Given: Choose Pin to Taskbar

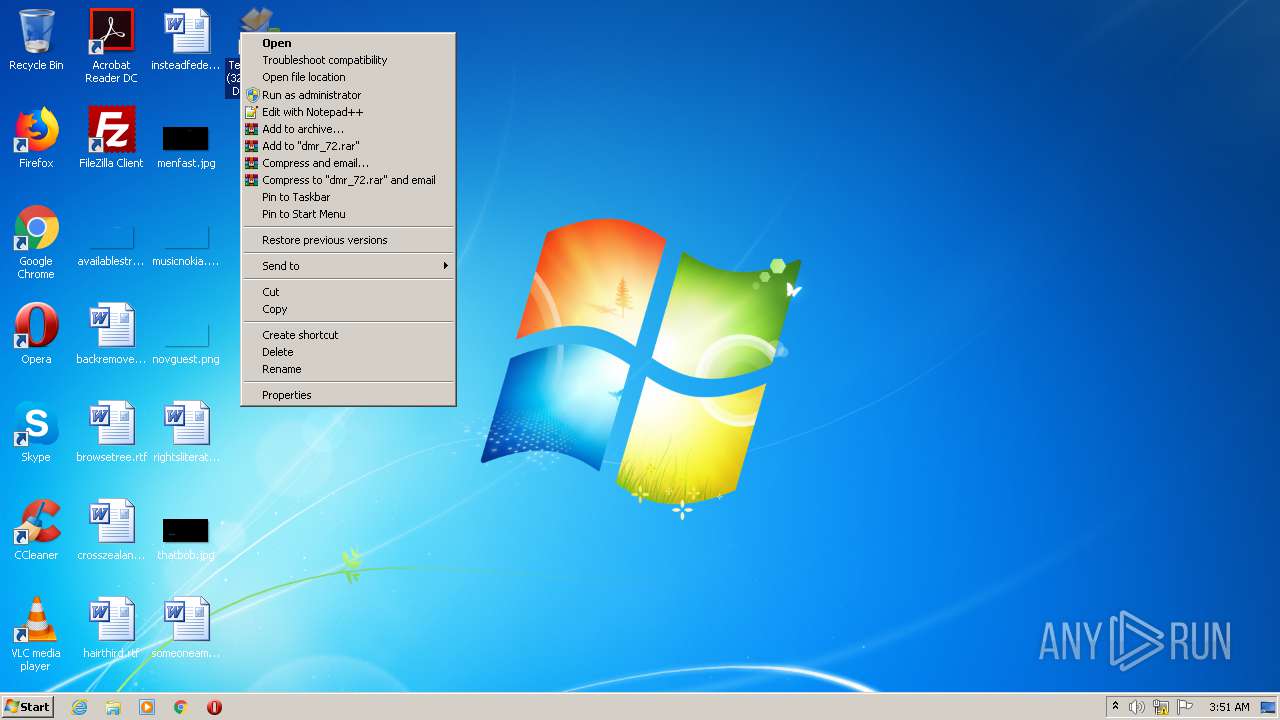Looking at the screenshot, I should coord(349,197).
